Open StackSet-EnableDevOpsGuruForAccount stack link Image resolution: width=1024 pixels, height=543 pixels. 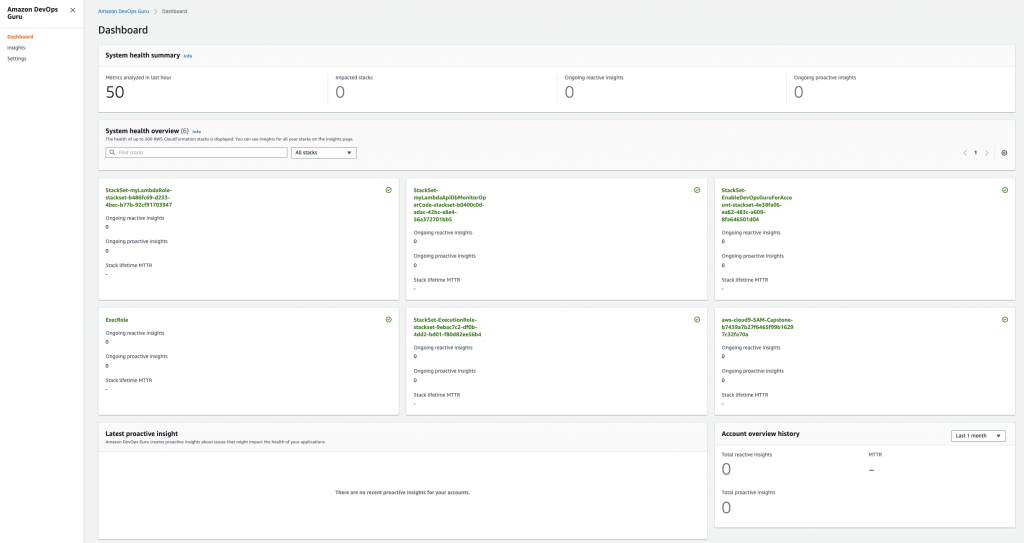coord(757,205)
